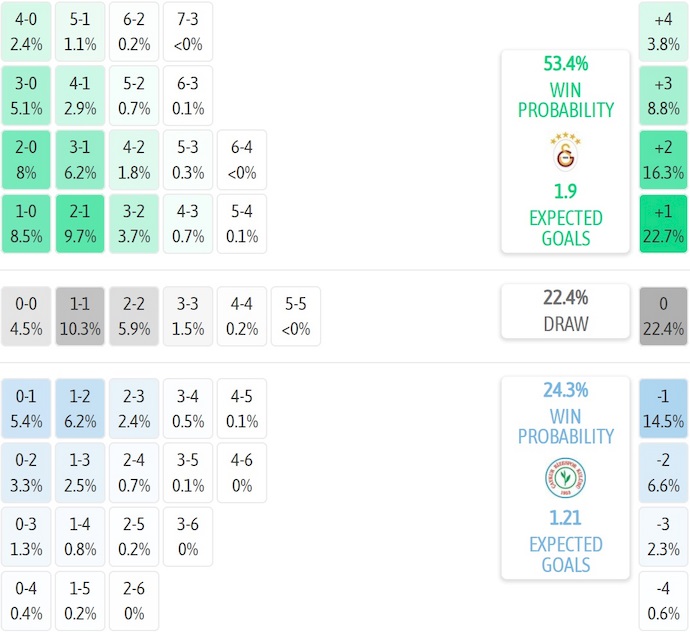Screen dimensions: 690x632
Task: Select the 1-1 draw scoreline cell
Action: pos(80,316)
